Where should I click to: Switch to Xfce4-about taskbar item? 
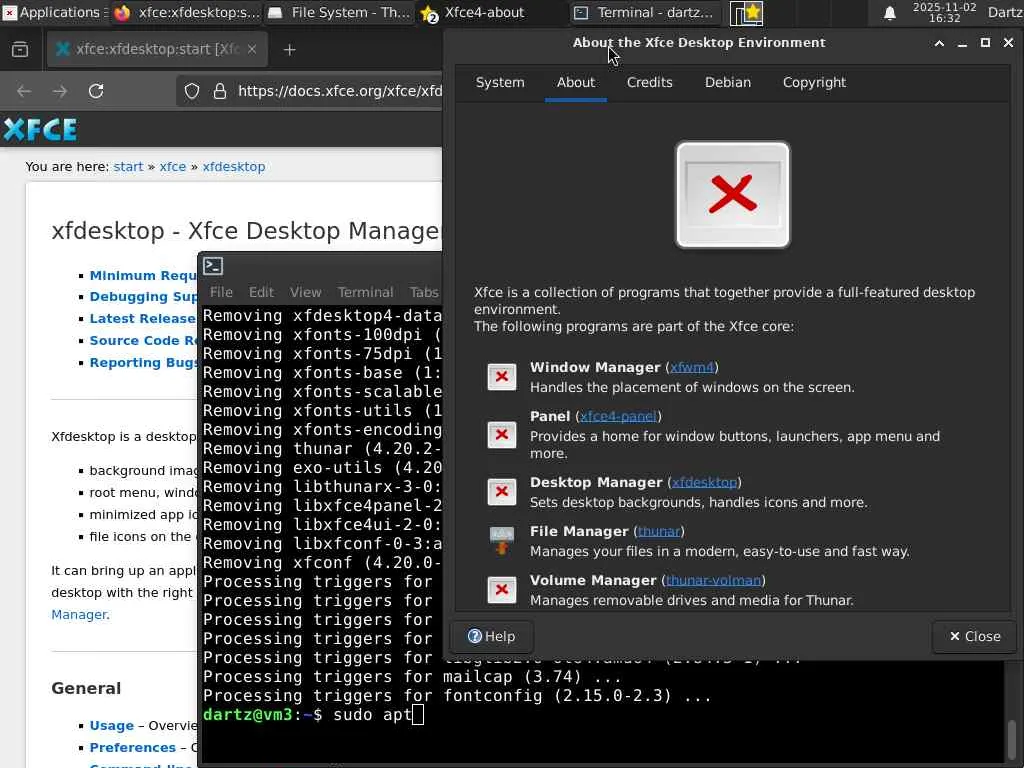(x=492, y=12)
